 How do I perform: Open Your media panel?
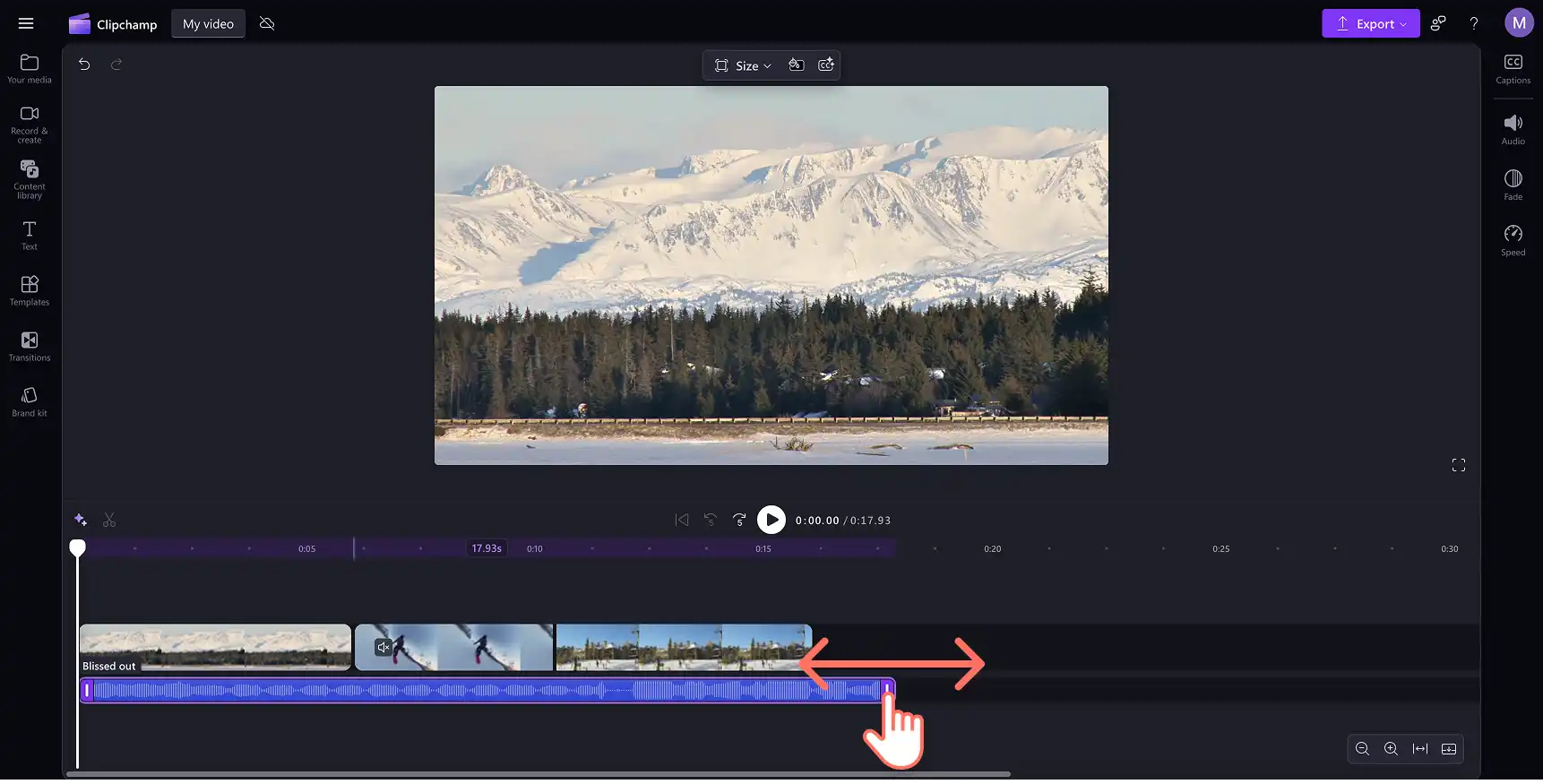[x=30, y=69]
